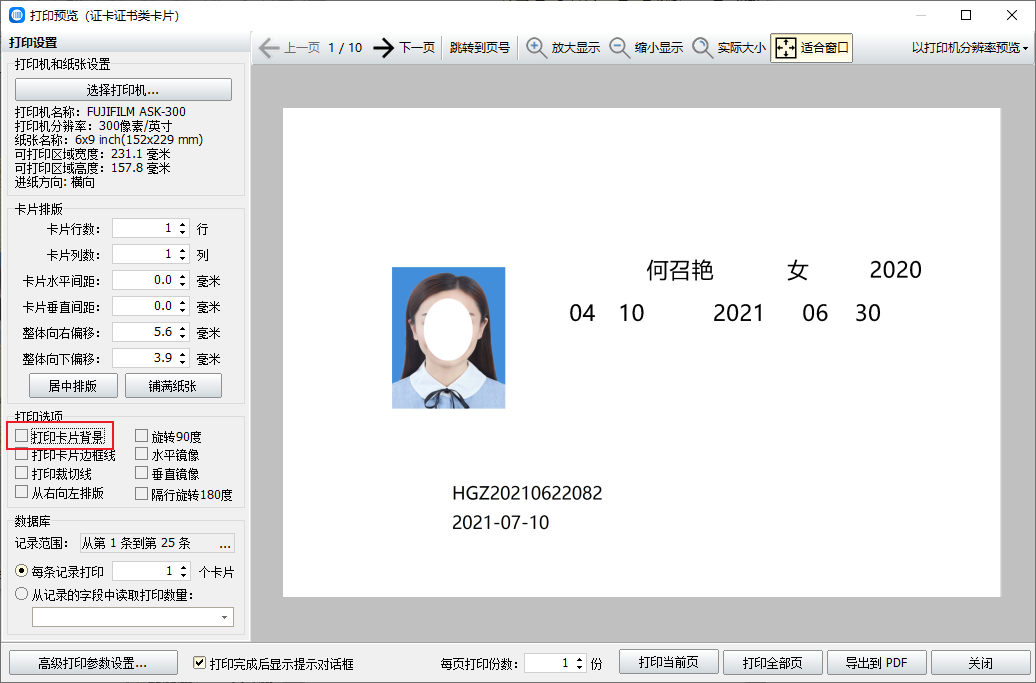This screenshot has height=683, width=1036.
Task: Open record range ellipsis button
Action: tap(225, 543)
